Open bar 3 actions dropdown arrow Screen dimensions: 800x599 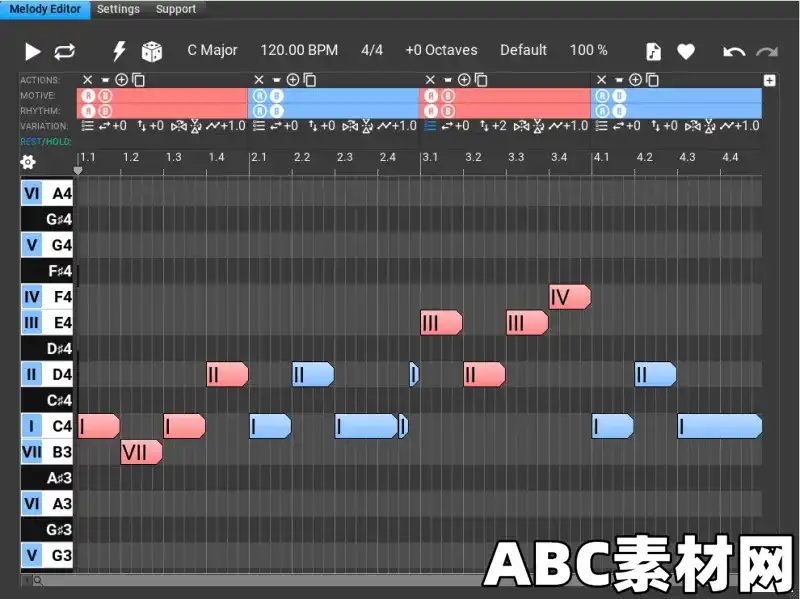pos(448,80)
